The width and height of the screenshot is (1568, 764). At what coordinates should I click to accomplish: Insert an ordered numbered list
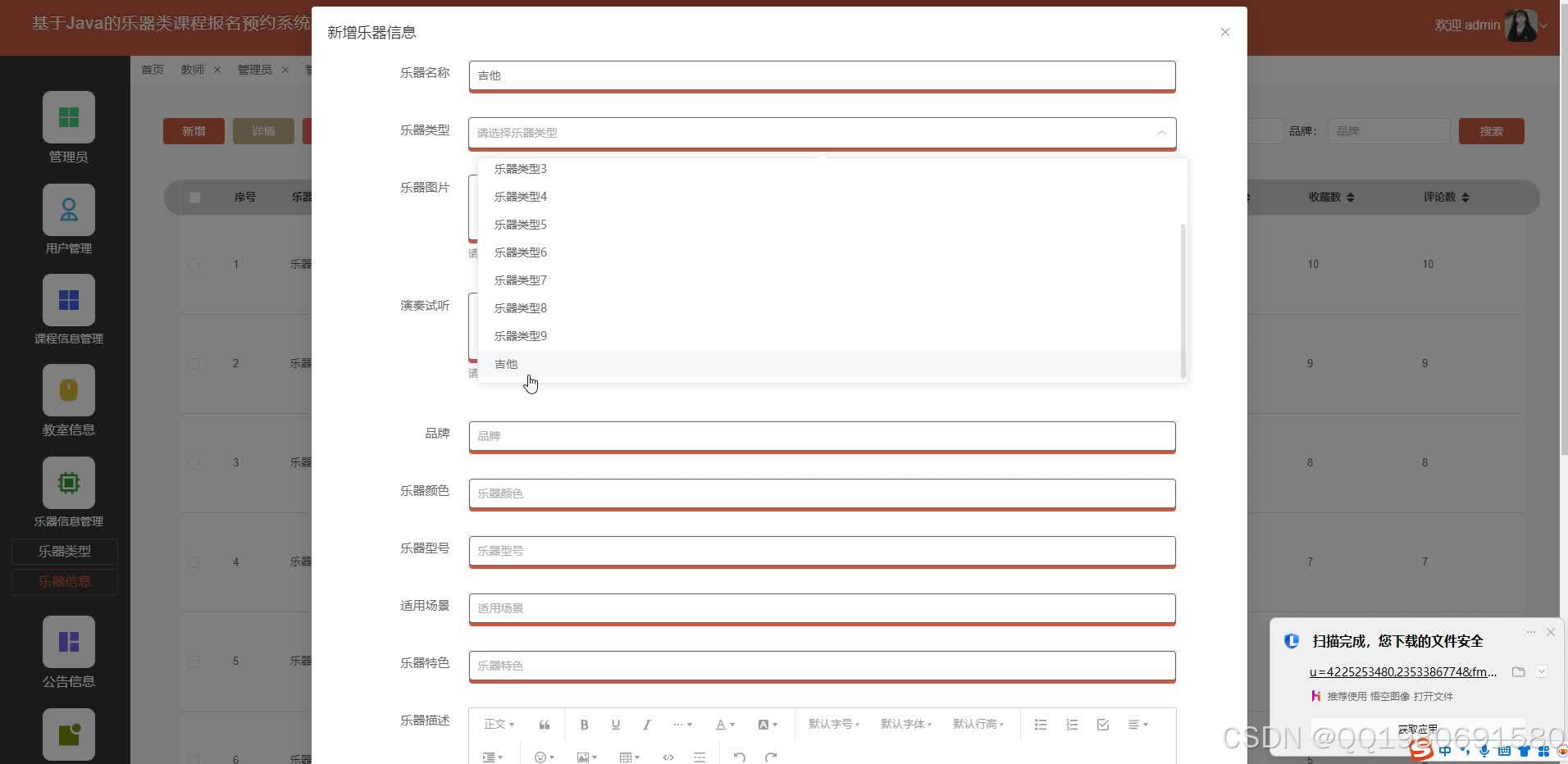click(x=1072, y=725)
